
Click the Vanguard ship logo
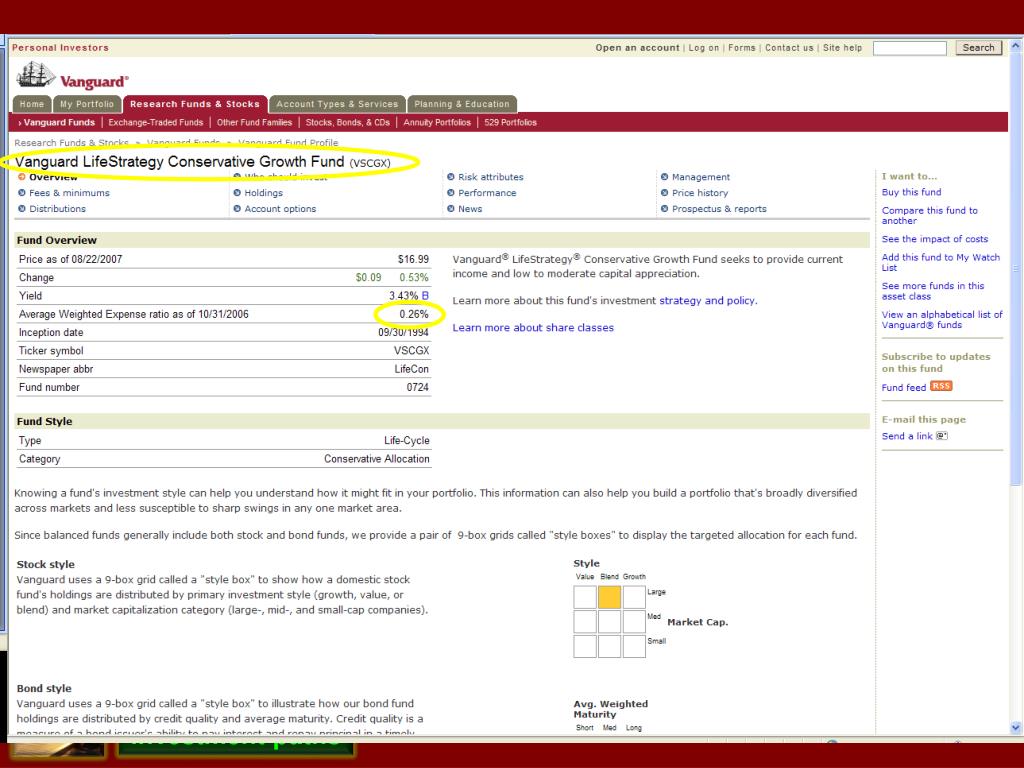coord(36,74)
